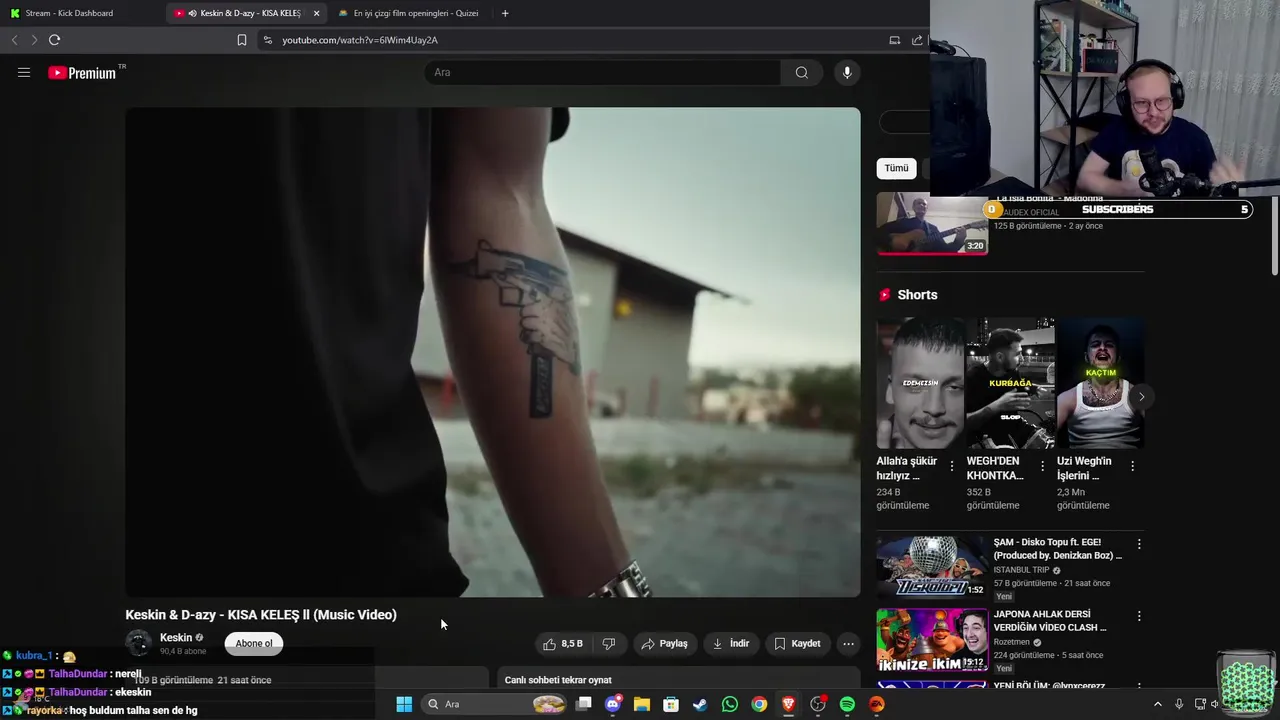1280x720 pixels.
Task: Open La Isla Bonita video thumbnail
Action: coord(932,224)
